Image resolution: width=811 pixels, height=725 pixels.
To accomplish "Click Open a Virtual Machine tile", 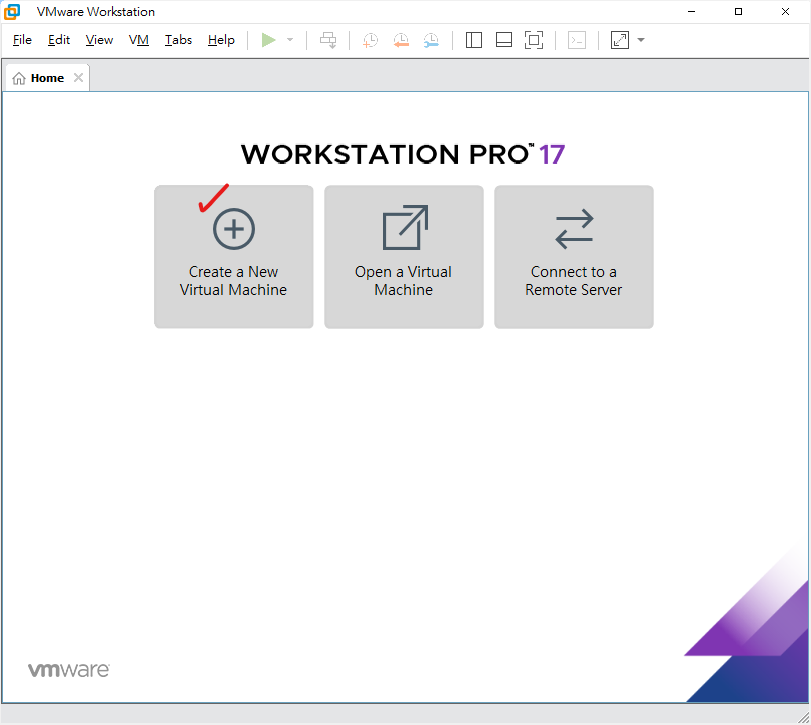I will pyautogui.click(x=404, y=256).
